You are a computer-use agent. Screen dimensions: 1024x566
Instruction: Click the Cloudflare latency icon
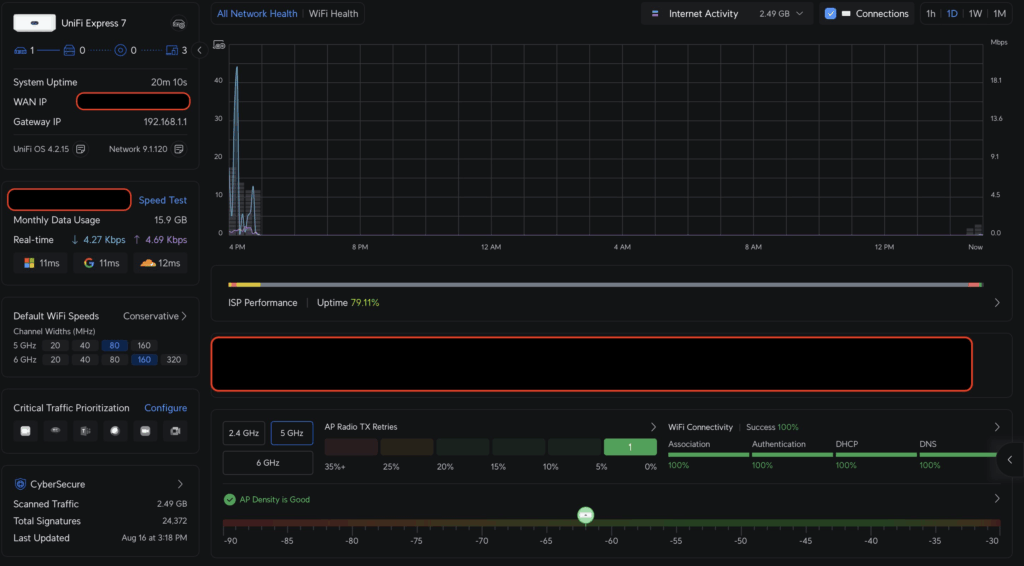pos(148,263)
